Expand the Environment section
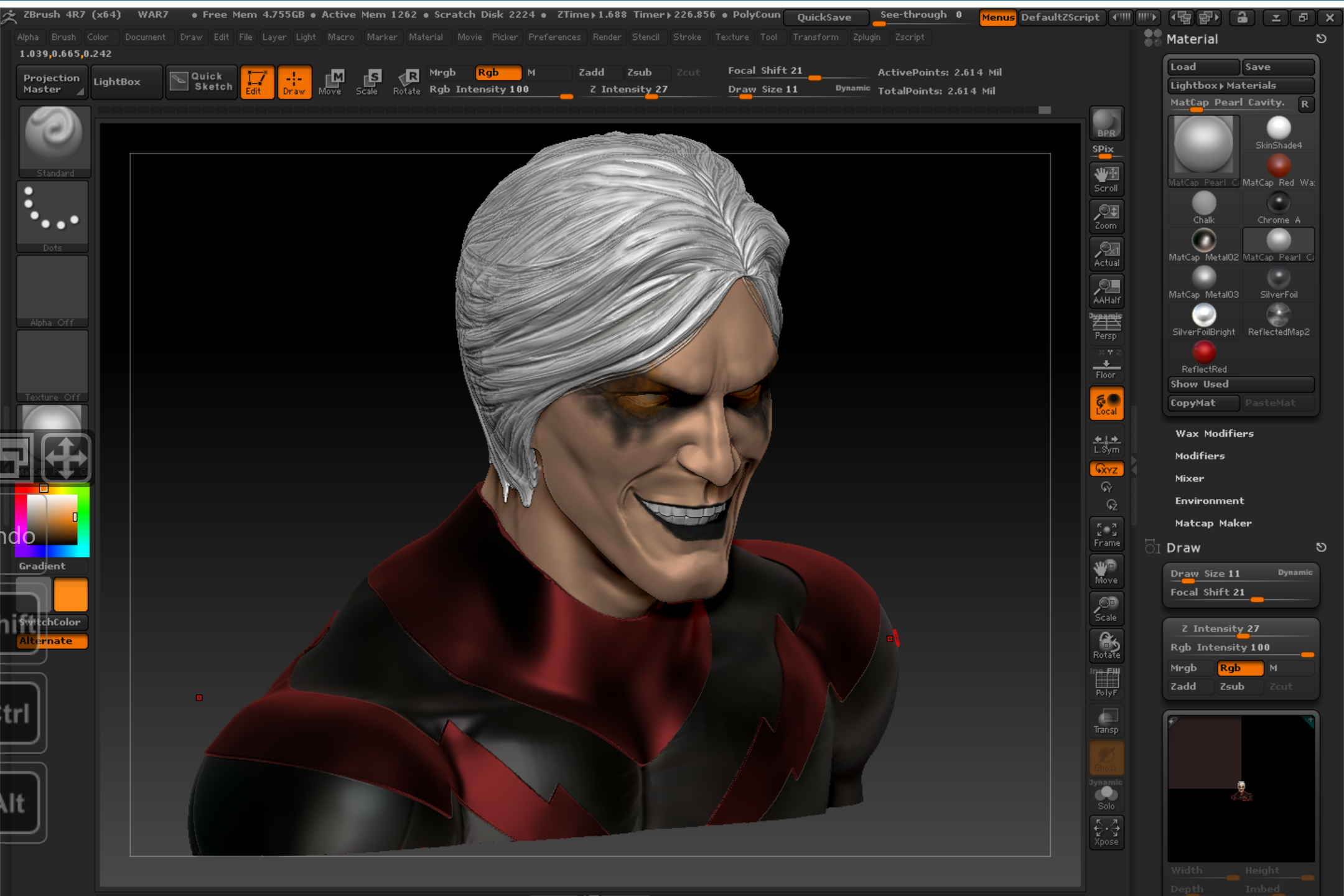Screen dimensions: 1344x896 point(1209,501)
